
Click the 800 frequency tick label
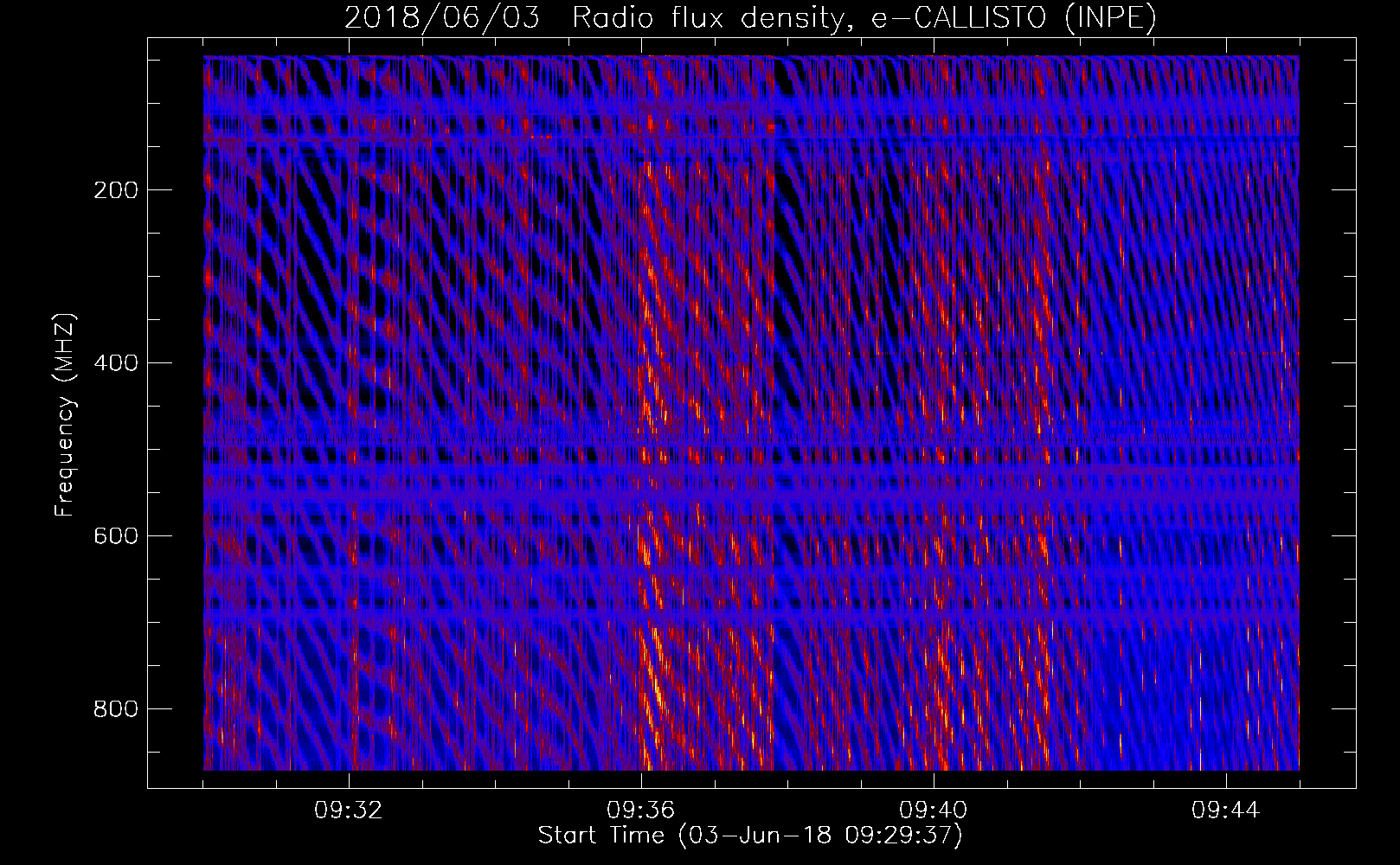pos(115,709)
